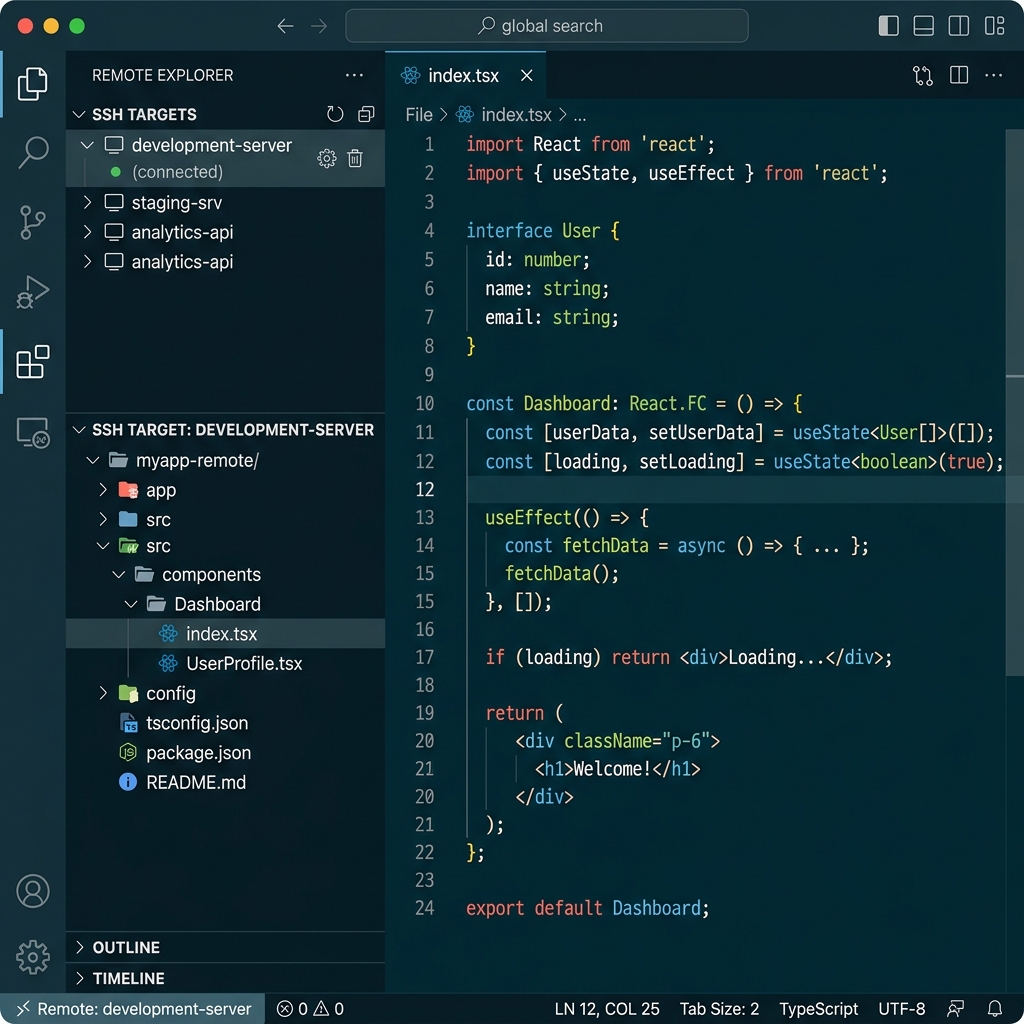Open editor more actions ellipsis

click(x=993, y=75)
